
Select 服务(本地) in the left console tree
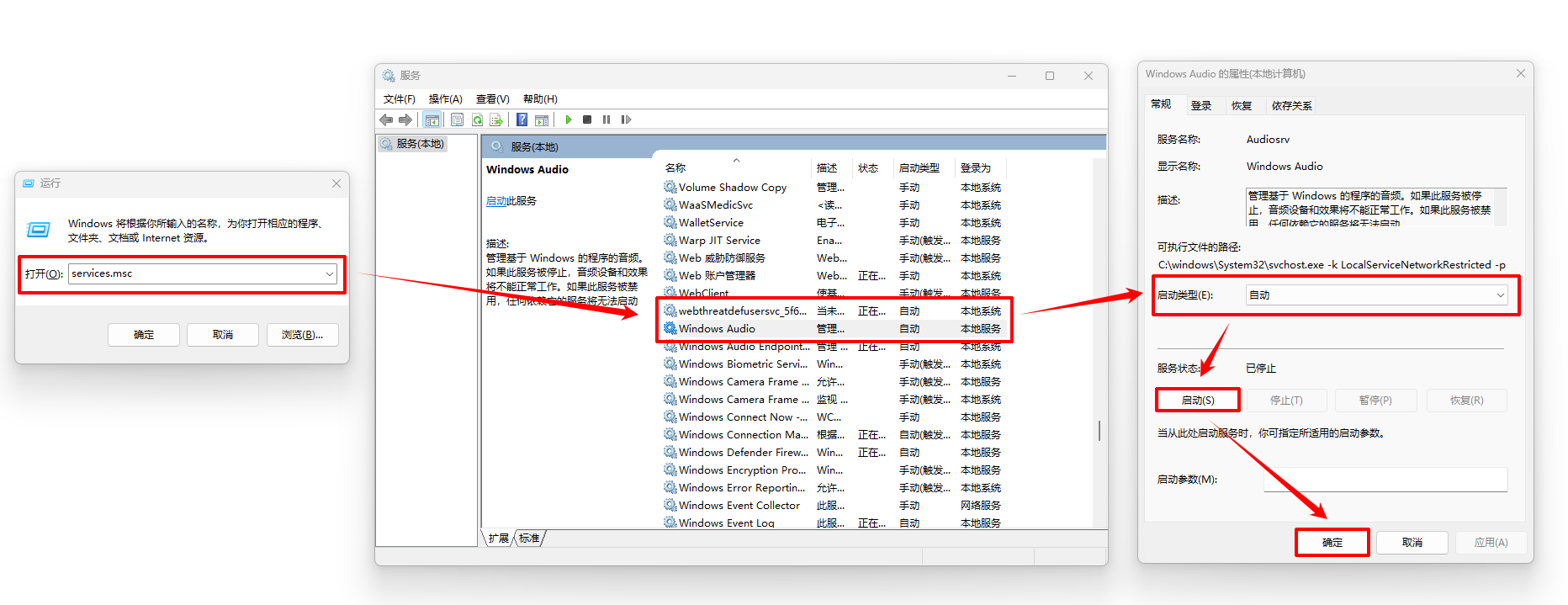click(412, 144)
